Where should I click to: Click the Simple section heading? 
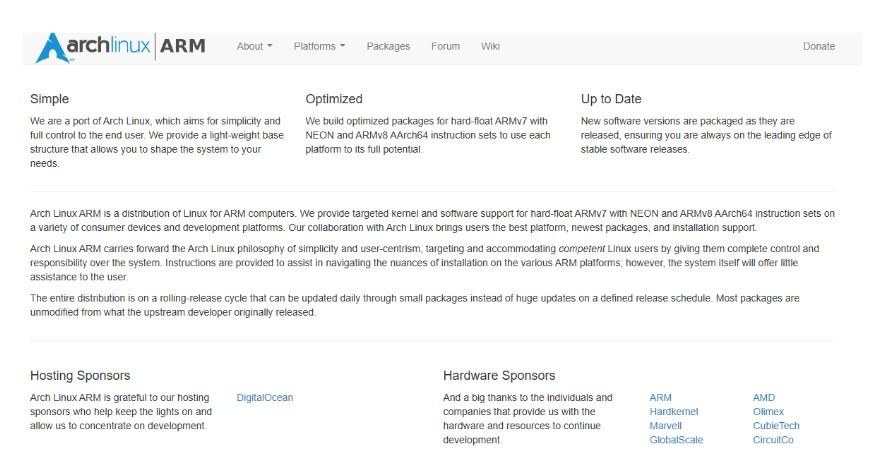[50, 99]
